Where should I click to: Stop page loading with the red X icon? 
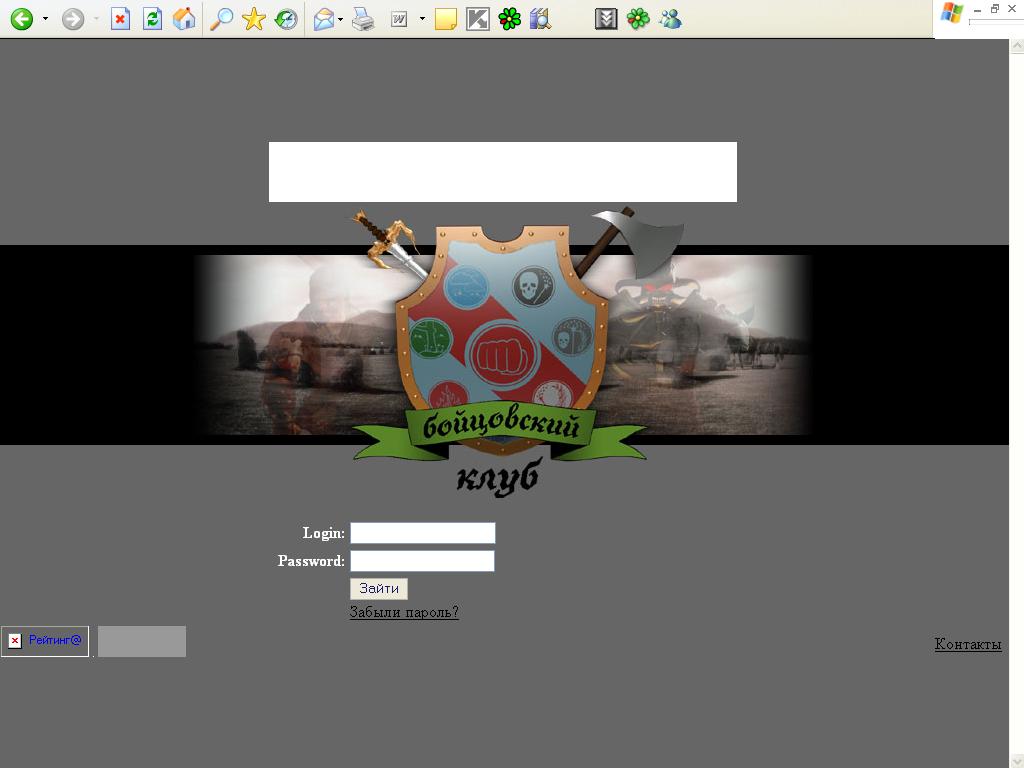[120, 19]
